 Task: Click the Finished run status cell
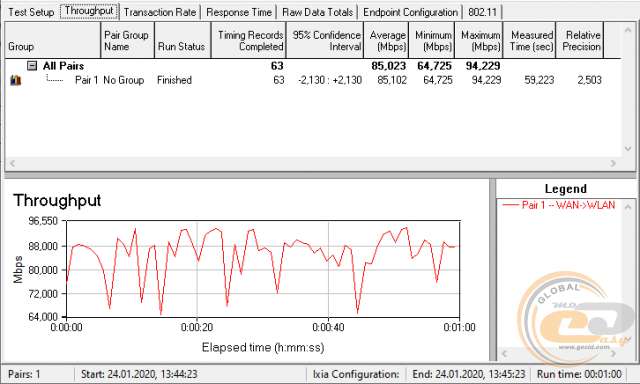pos(174,80)
